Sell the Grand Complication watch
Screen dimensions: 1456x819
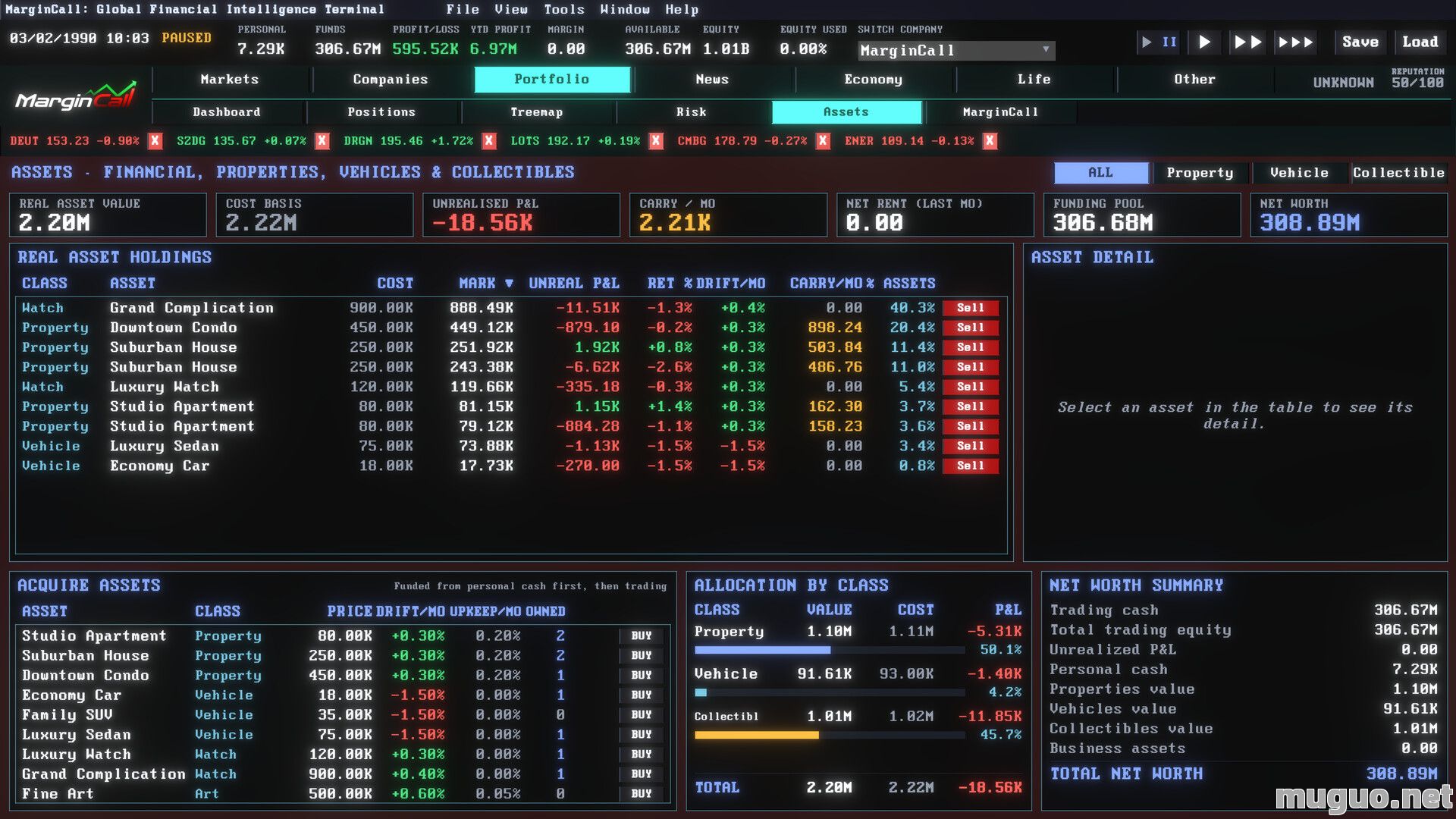(x=970, y=308)
